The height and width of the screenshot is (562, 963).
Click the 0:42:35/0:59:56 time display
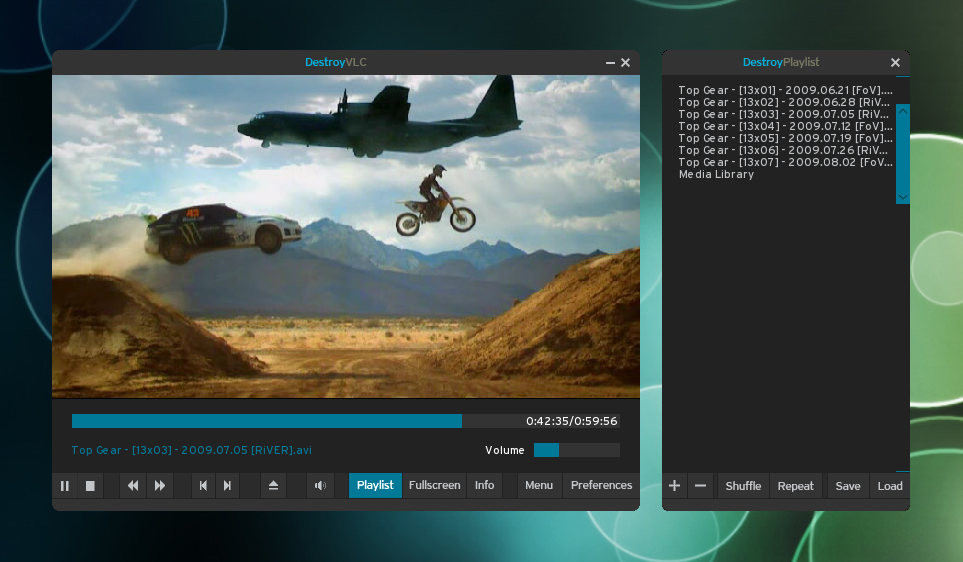(571, 421)
